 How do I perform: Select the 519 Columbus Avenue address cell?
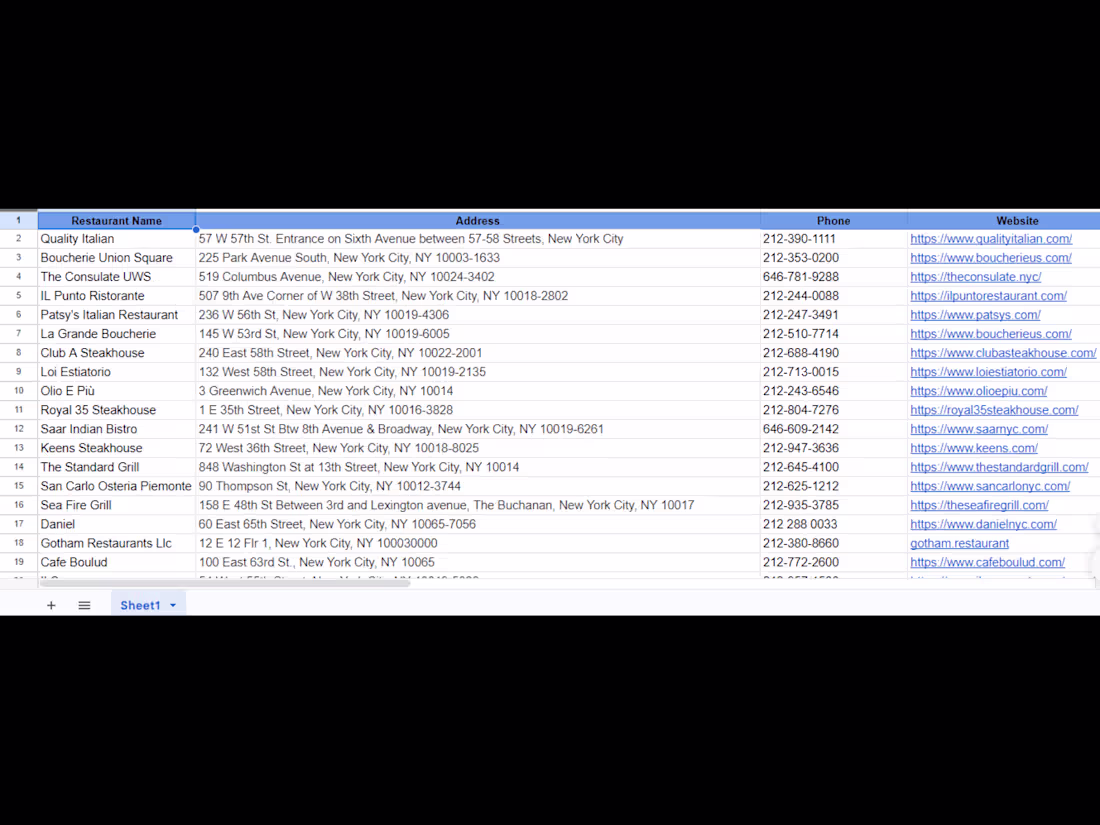(x=478, y=277)
